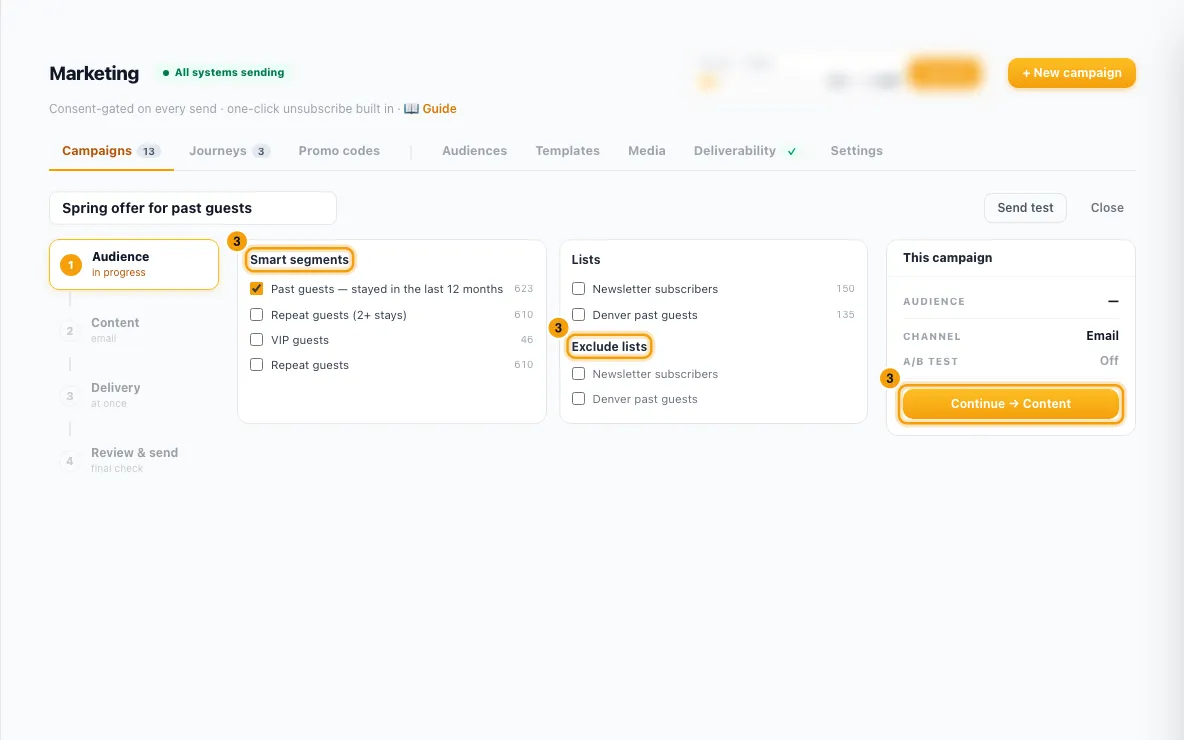The height and width of the screenshot is (740, 1184).
Task: Click the Marketing page title
Action: pyautogui.click(x=94, y=73)
